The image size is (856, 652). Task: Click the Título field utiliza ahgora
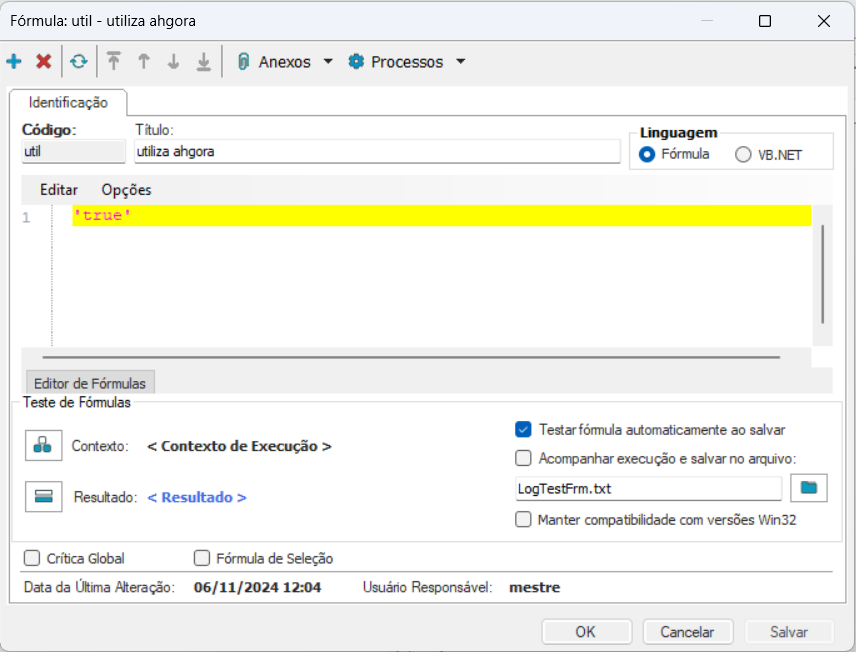coord(377,151)
